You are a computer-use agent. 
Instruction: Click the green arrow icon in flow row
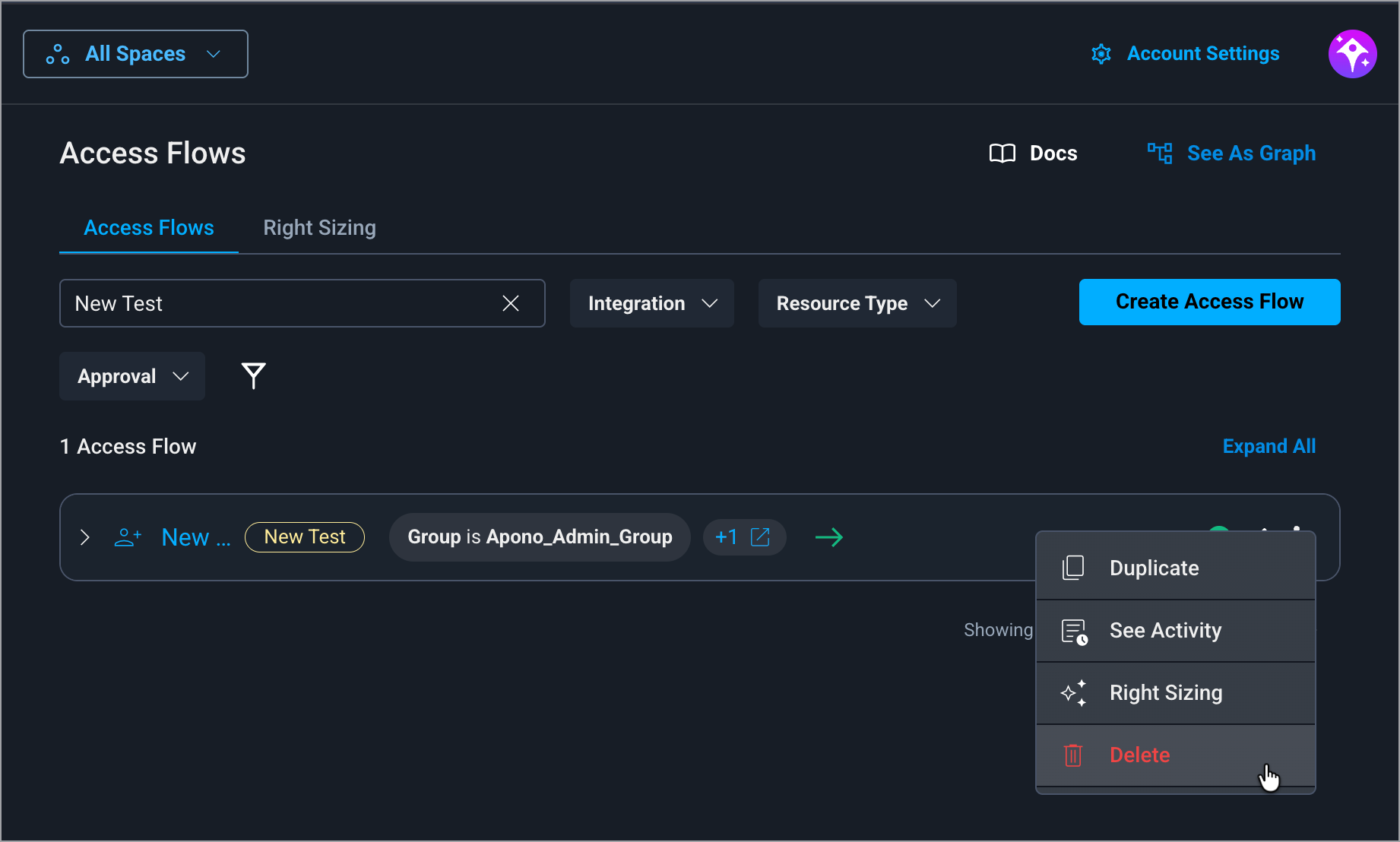[x=828, y=537]
